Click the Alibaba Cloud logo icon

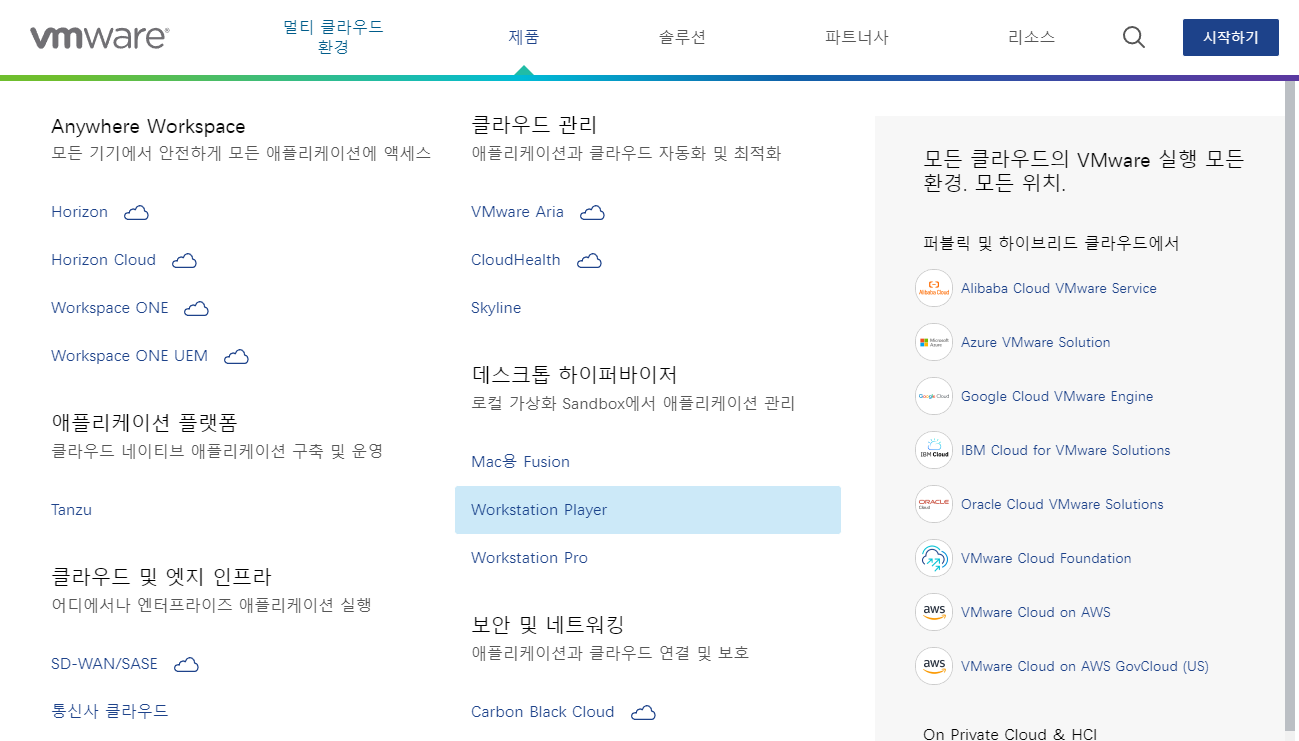[x=934, y=288]
